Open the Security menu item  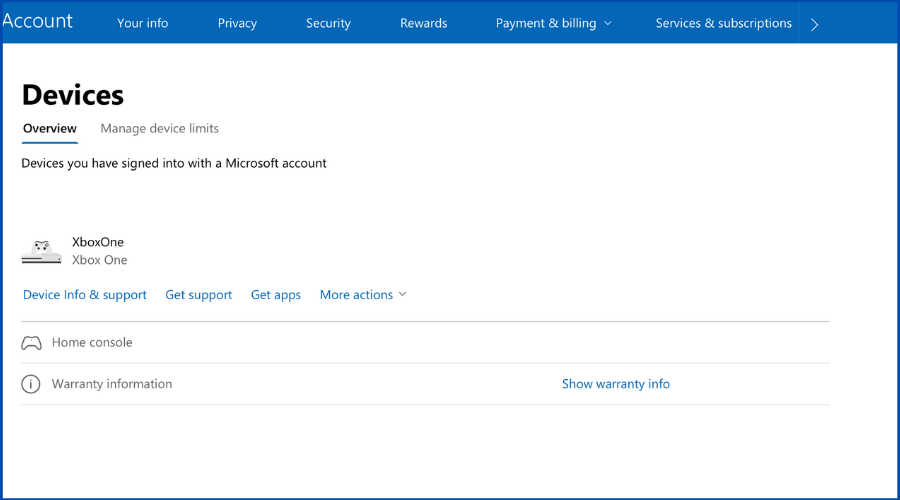328,23
